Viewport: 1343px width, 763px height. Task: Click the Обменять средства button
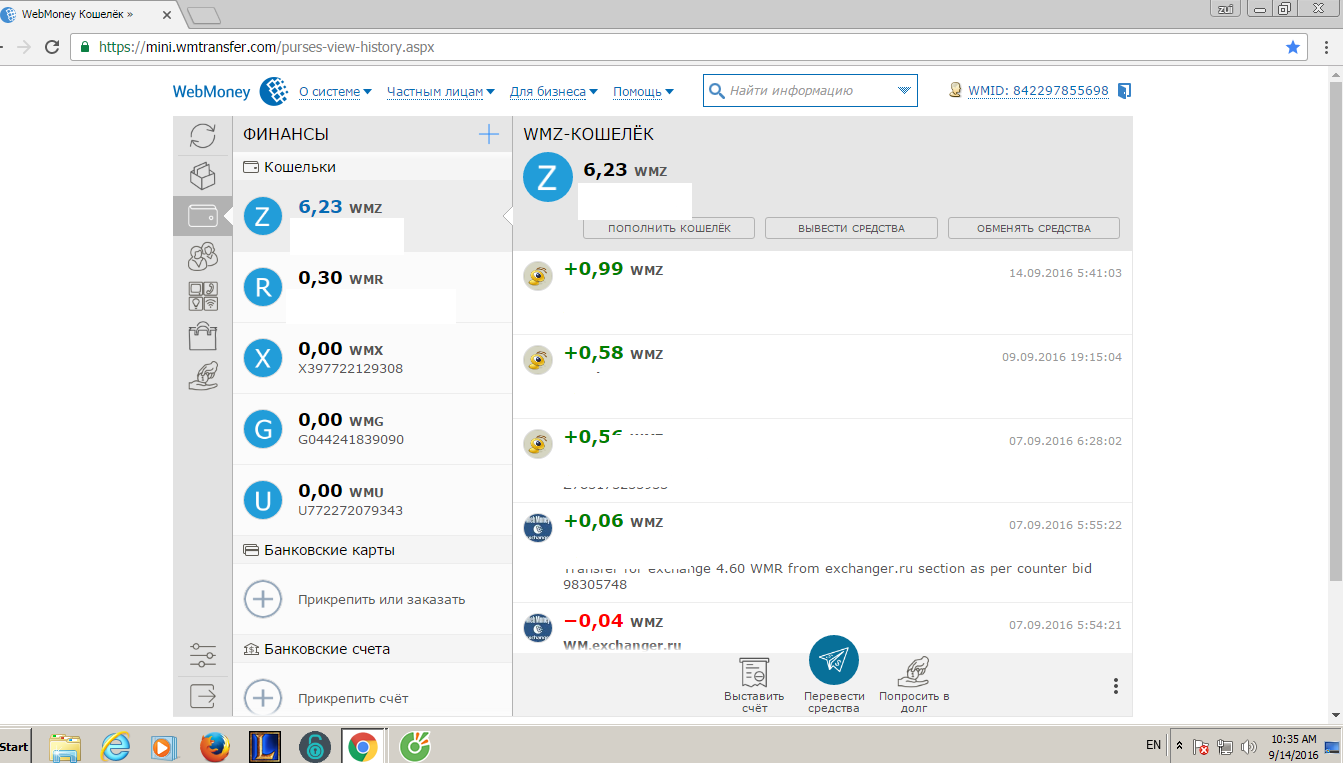coord(1034,228)
